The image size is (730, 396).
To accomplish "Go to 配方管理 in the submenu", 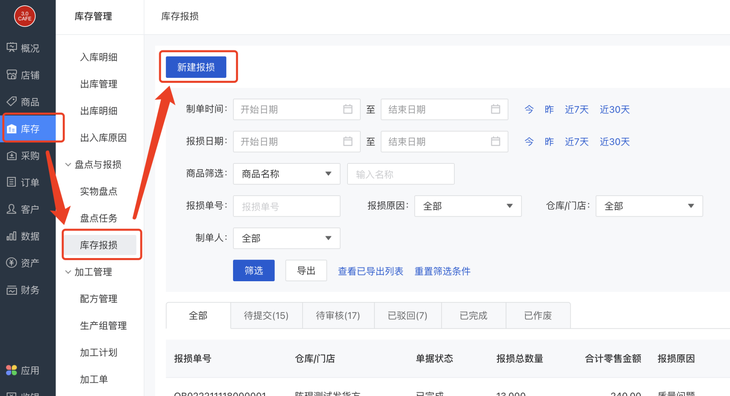I will (99, 299).
